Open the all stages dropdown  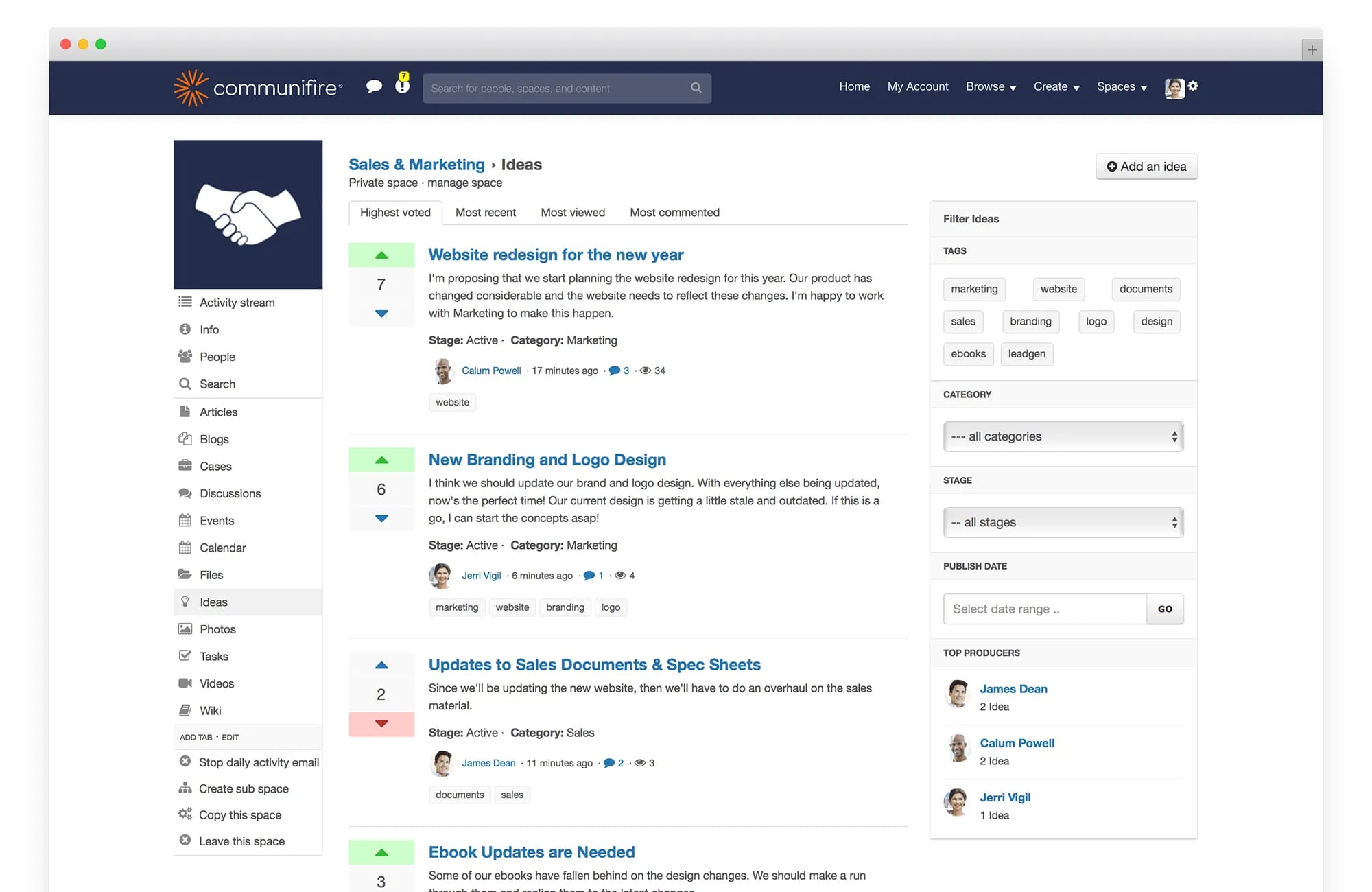click(x=1063, y=522)
